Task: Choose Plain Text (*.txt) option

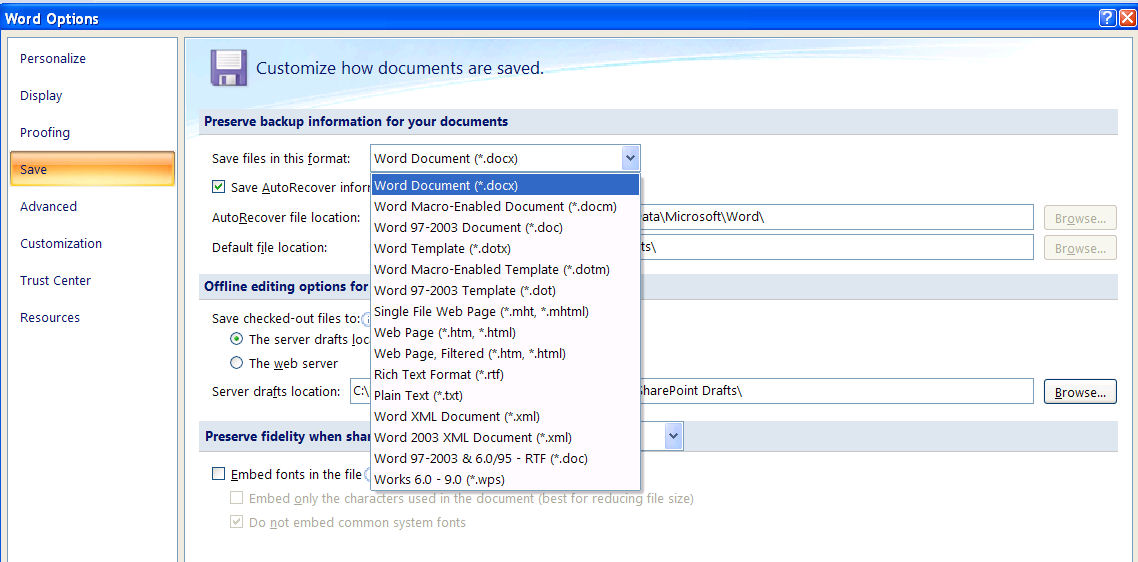Action: [x=418, y=396]
